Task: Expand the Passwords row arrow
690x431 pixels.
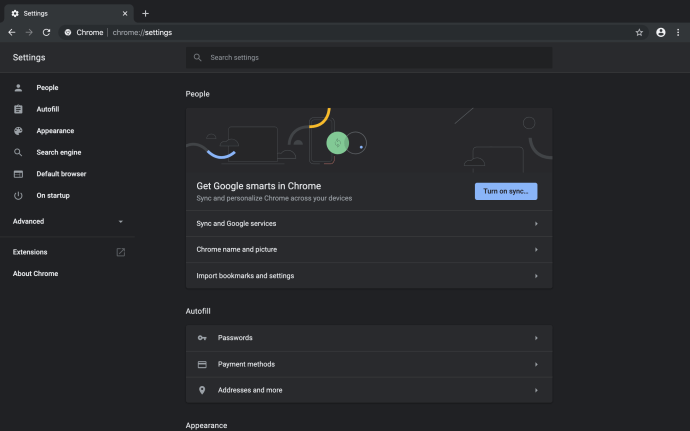Action: [x=536, y=338]
